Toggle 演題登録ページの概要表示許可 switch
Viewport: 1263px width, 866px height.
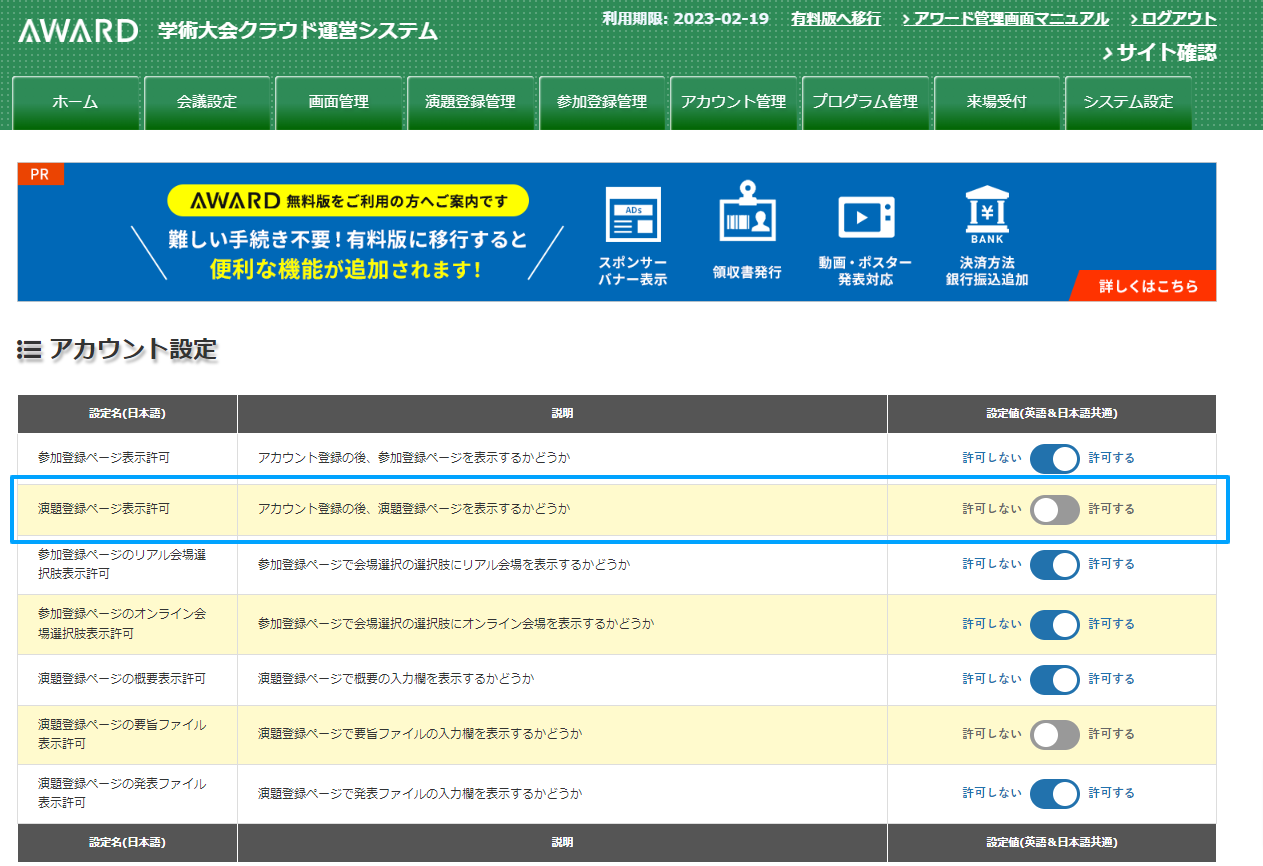(1055, 679)
